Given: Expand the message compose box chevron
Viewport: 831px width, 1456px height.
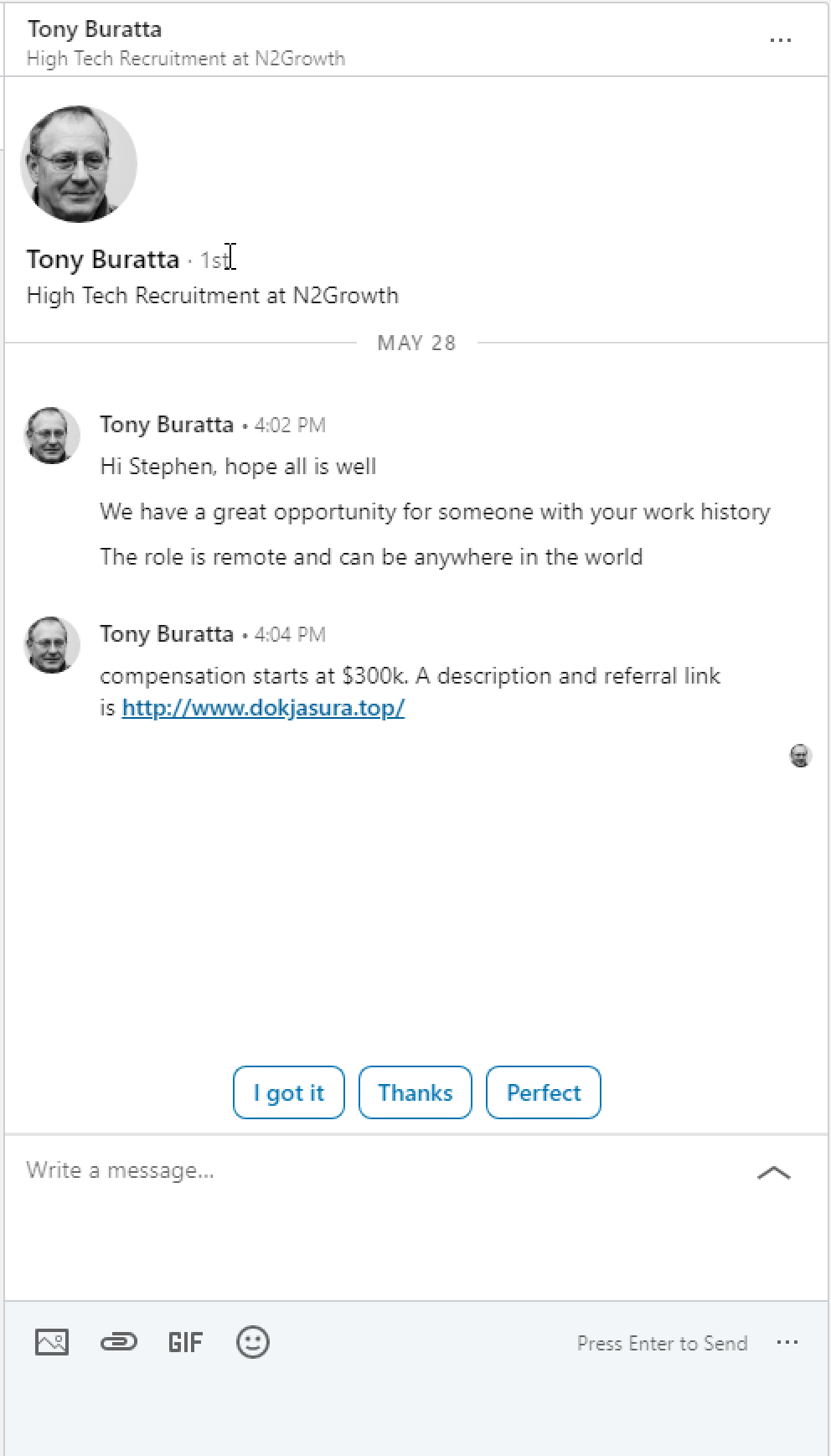Looking at the screenshot, I should coord(773,1173).
